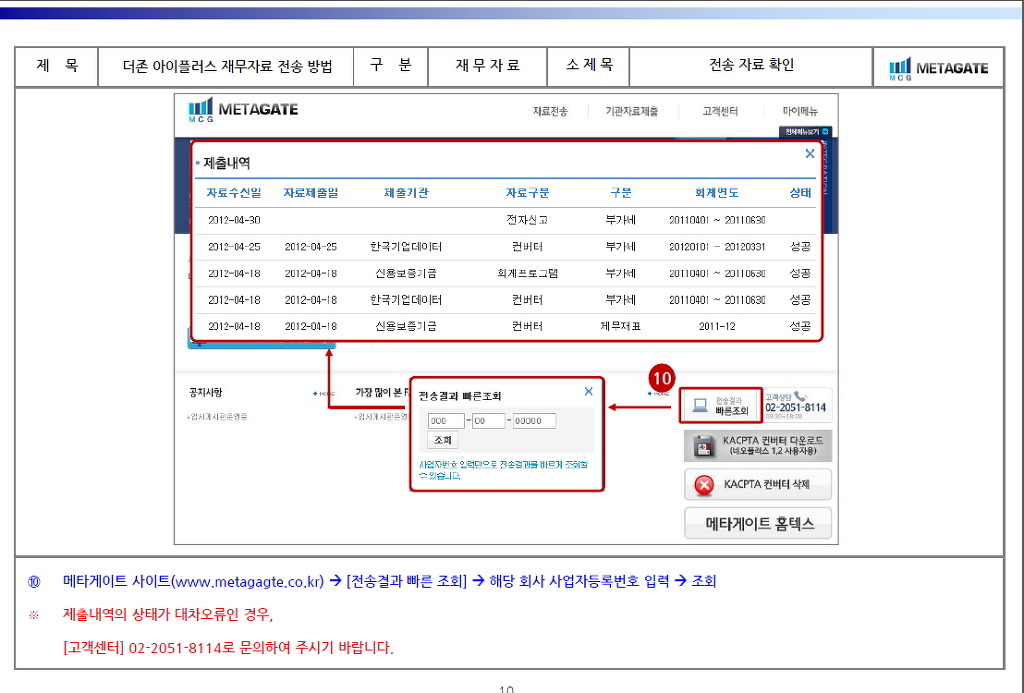Click the METAGATE logo in the document header
The height and width of the screenshot is (693, 1024).
(938, 69)
